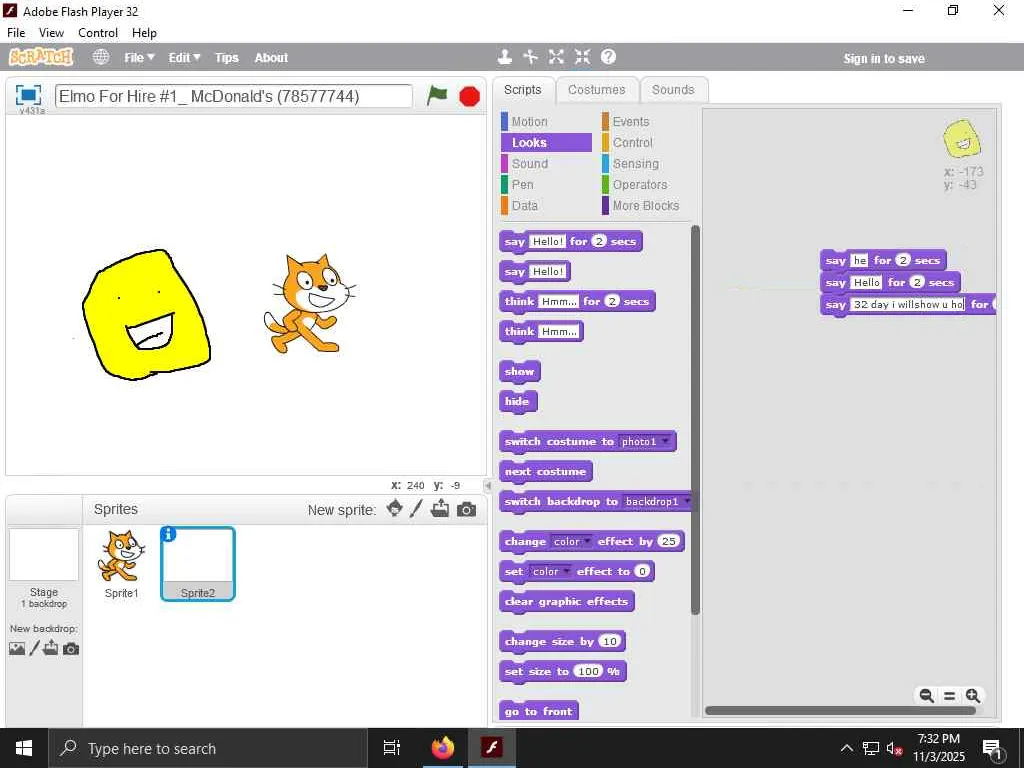The width and height of the screenshot is (1024, 768).
Task: Open block help question mark tool
Action: tap(608, 57)
